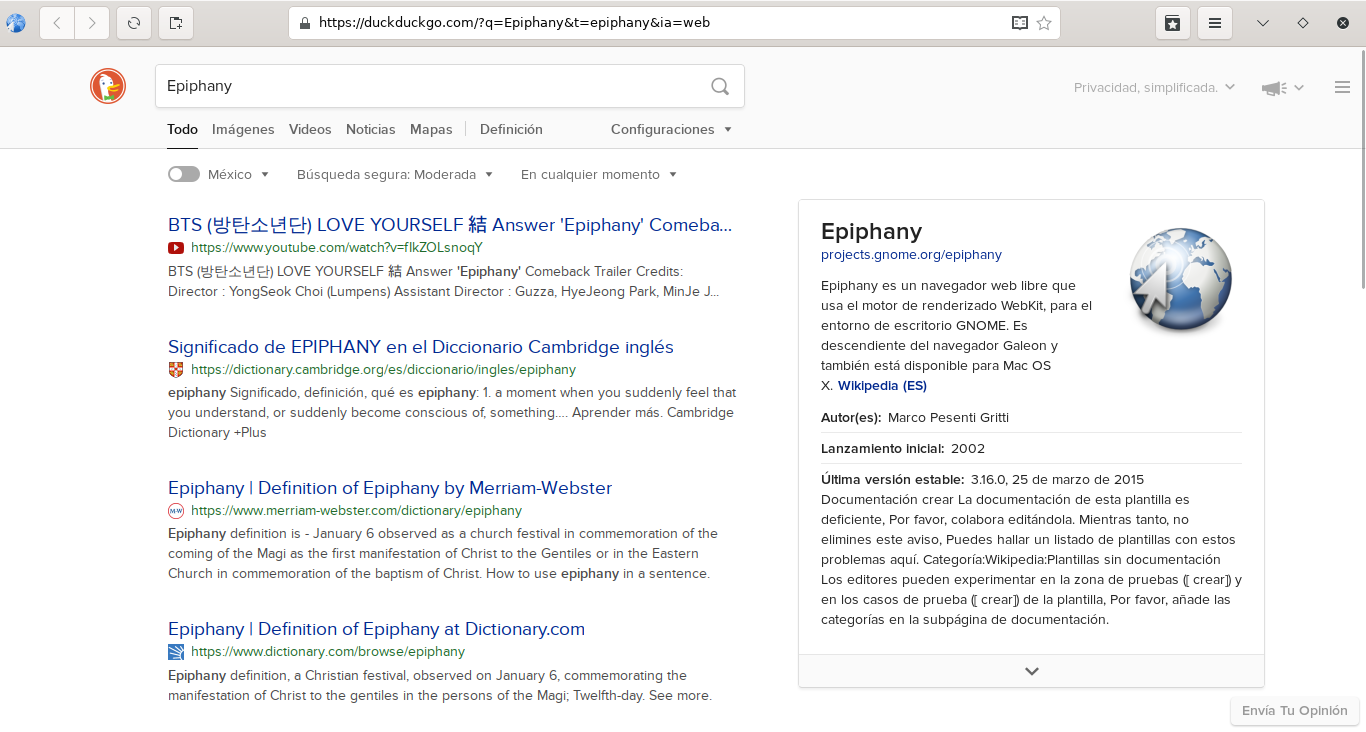The image size is (1366, 732).
Task: Open the DuckDuckGo side menu icon
Action: [1343, 87]
